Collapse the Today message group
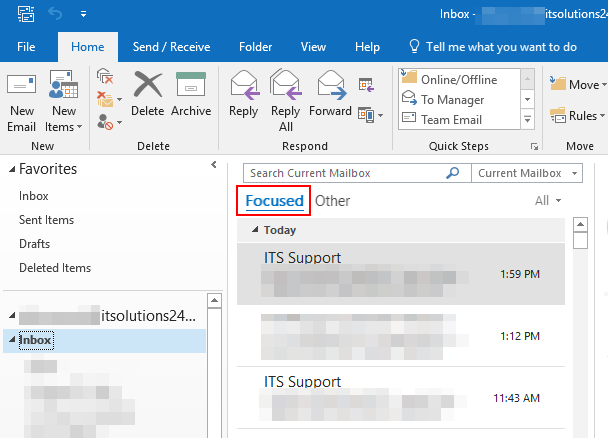 (255, 230)
